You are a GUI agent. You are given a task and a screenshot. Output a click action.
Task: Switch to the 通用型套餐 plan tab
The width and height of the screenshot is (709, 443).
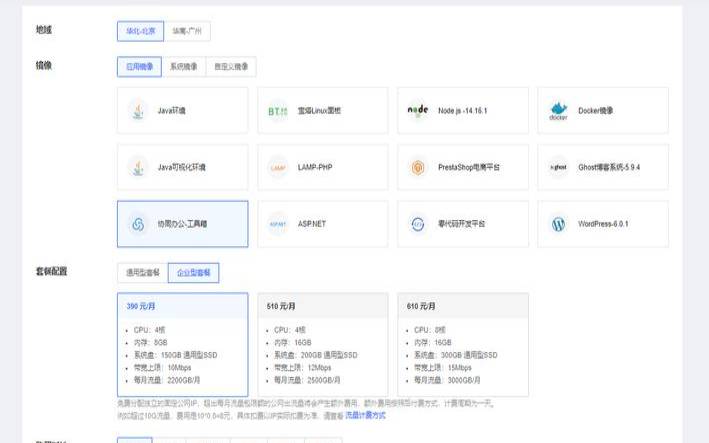pyautogui.click(x=142, y=273)
